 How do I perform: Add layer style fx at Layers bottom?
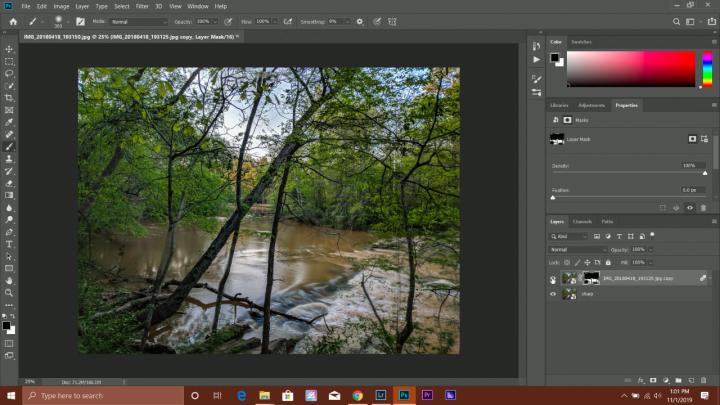[641, 380]
